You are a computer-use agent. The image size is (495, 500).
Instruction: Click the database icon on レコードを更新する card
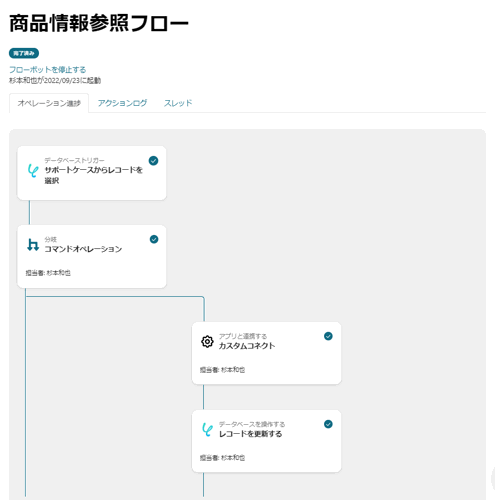coord(207,430)
